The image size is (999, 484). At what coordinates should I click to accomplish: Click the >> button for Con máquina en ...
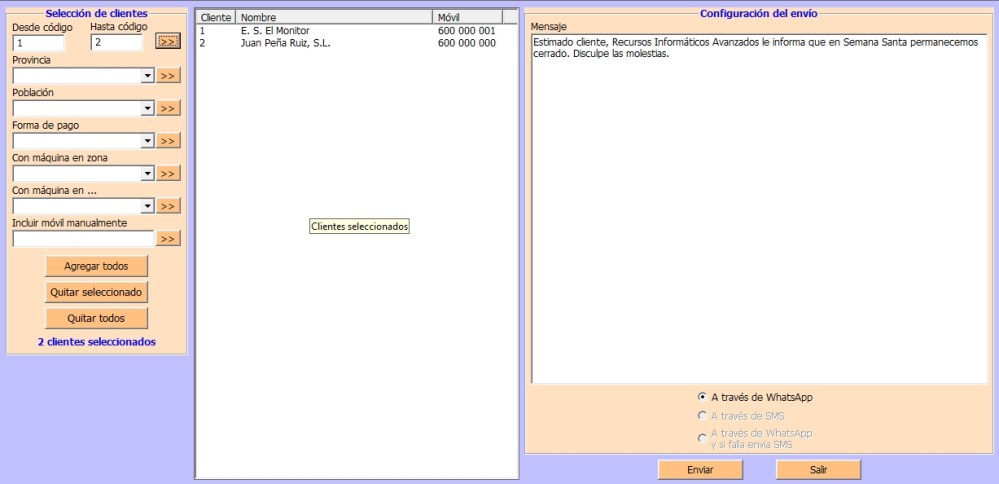click(168, 206)
